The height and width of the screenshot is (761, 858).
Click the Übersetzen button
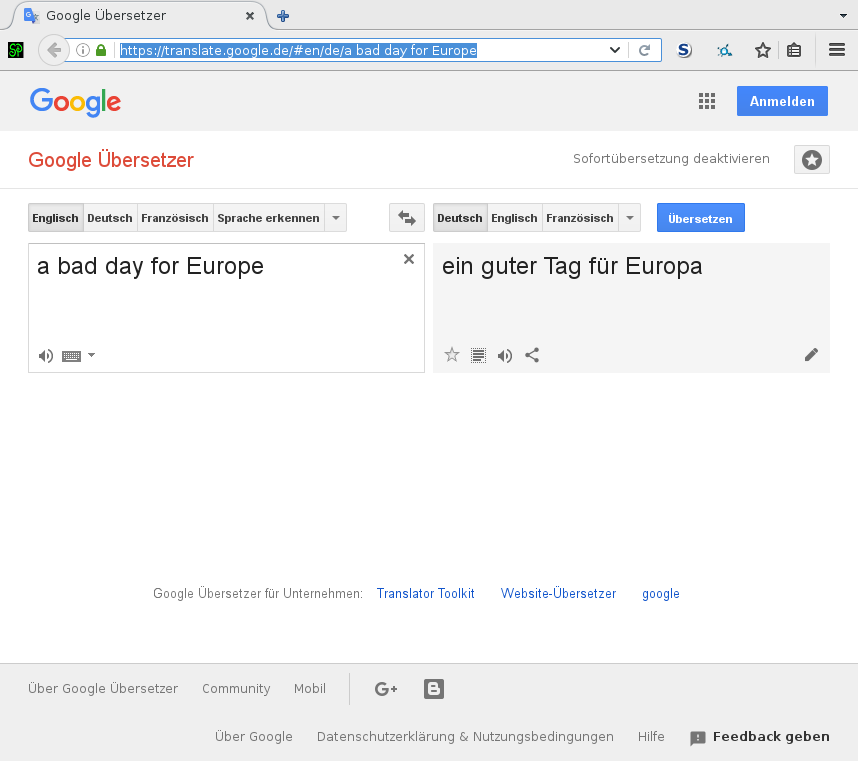(700, 218)
